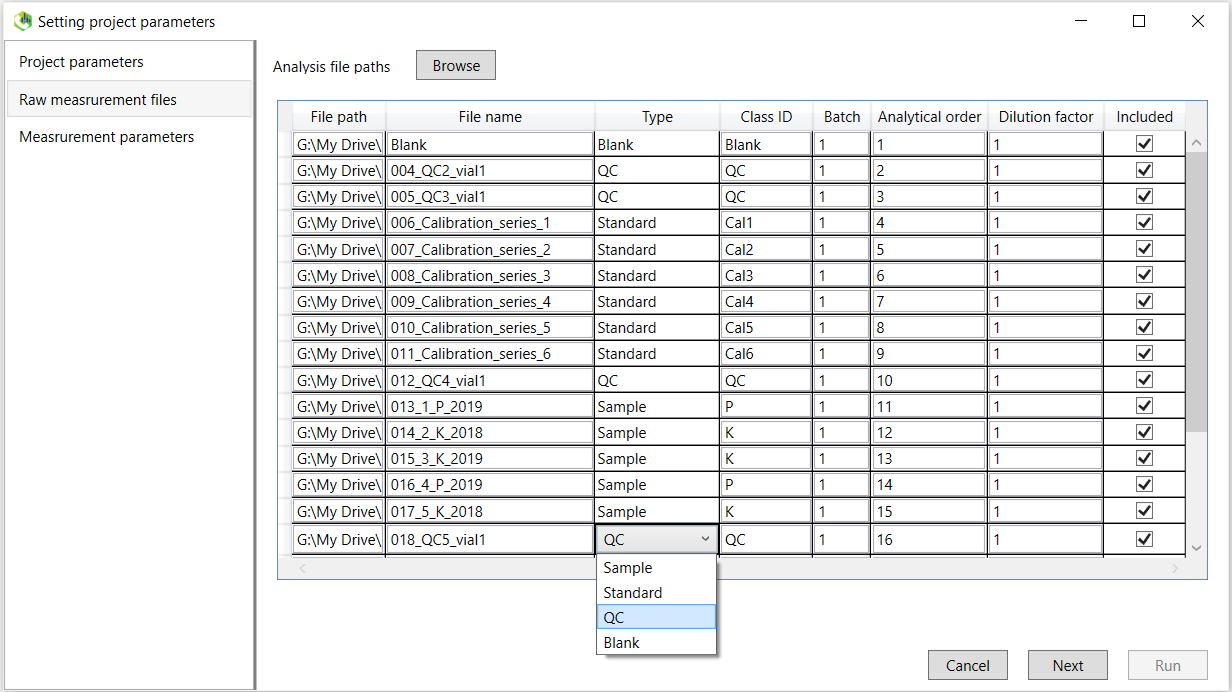Uncheck Included for the Blank row
This screenshot has height=692, width=1232.
(1144, 143)
